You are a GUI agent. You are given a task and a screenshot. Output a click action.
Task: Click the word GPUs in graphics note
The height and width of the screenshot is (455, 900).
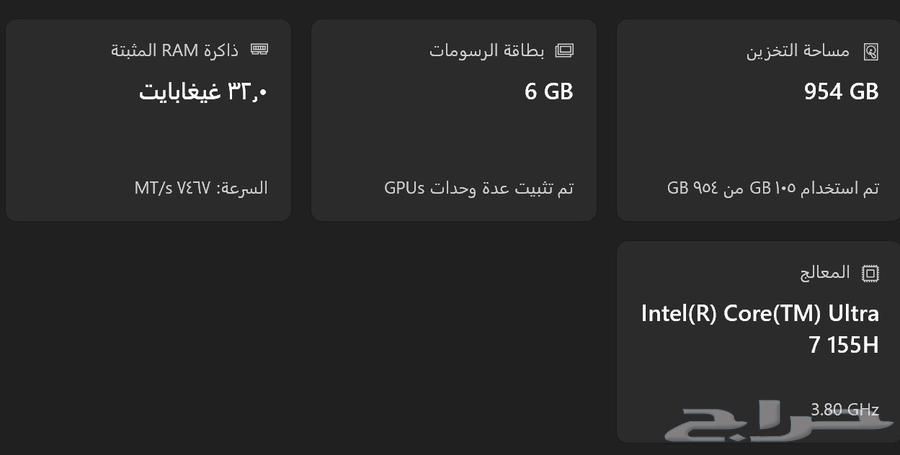pyautogui.click(x=405, y=188)
